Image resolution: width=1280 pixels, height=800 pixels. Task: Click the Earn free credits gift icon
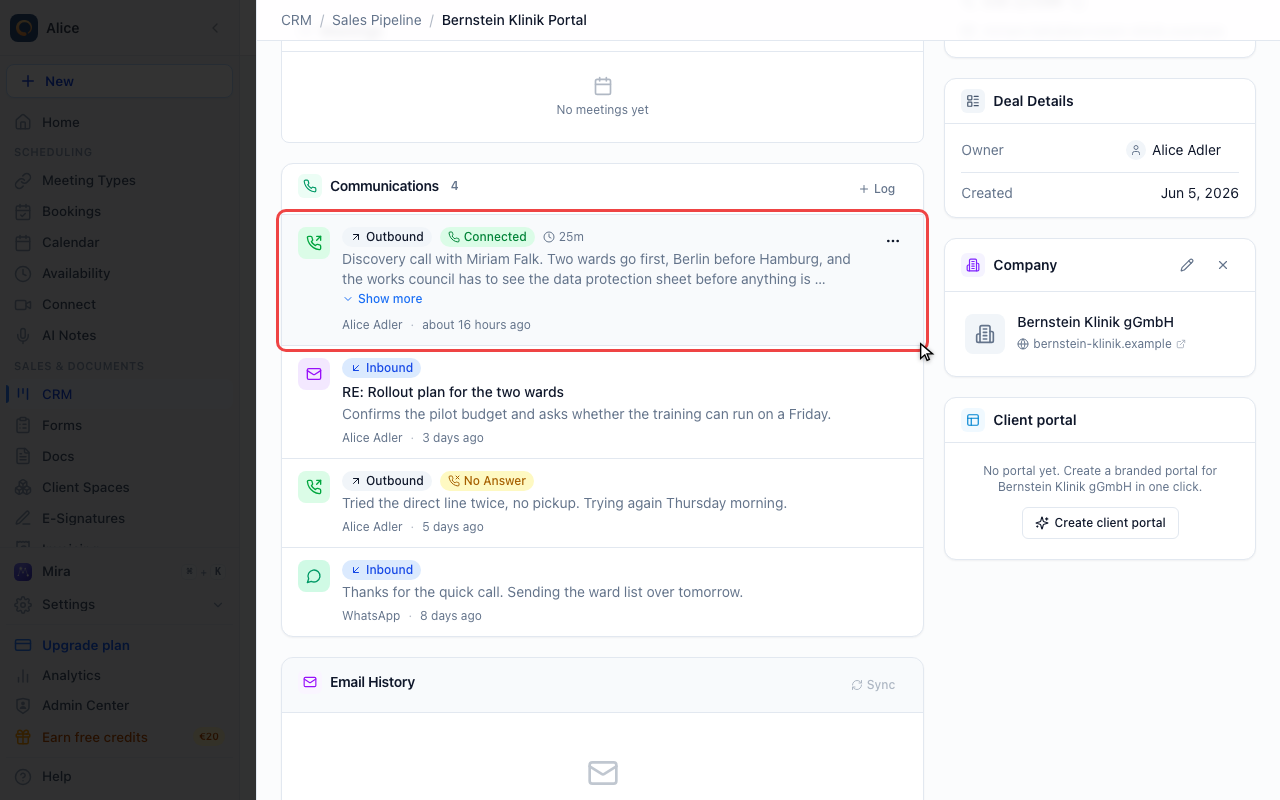click(x=23, y=737)
